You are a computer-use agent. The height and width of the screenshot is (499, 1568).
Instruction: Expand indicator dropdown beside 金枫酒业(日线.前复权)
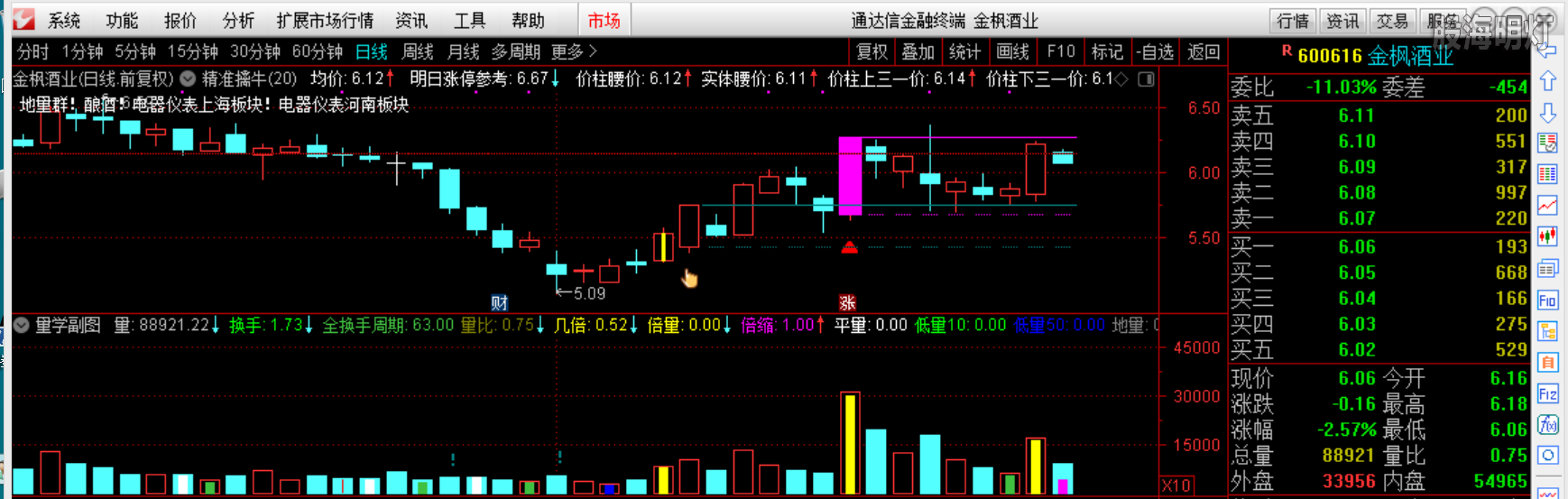pyautogui.click(x=188, y=79)
